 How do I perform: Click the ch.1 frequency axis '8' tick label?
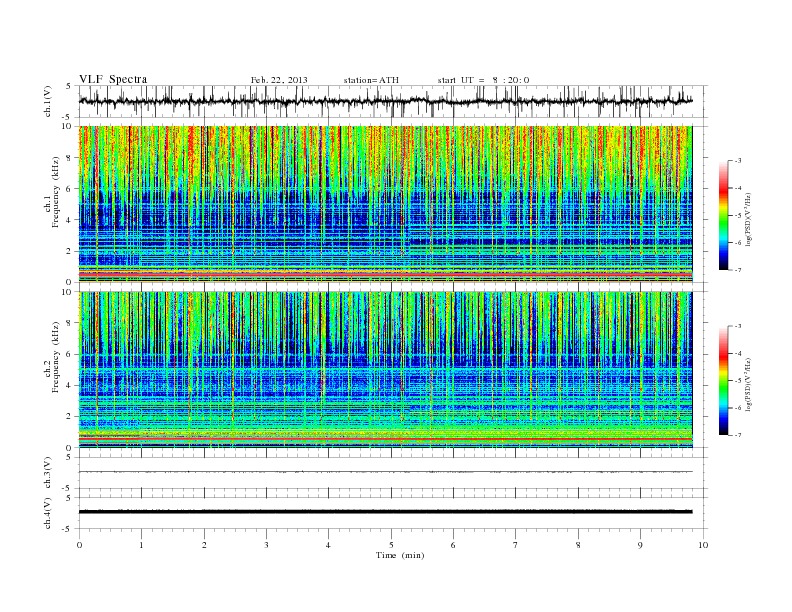[69, 158]
